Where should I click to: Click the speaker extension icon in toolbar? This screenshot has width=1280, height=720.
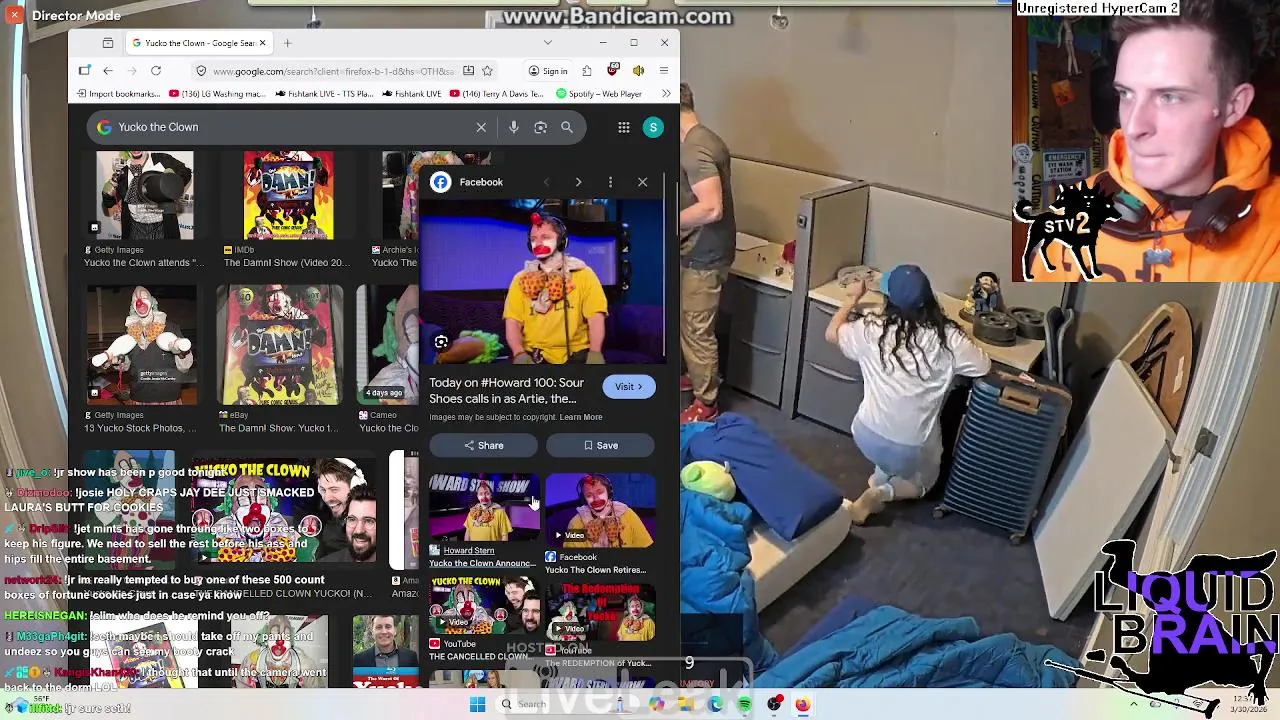pos(638,71)
